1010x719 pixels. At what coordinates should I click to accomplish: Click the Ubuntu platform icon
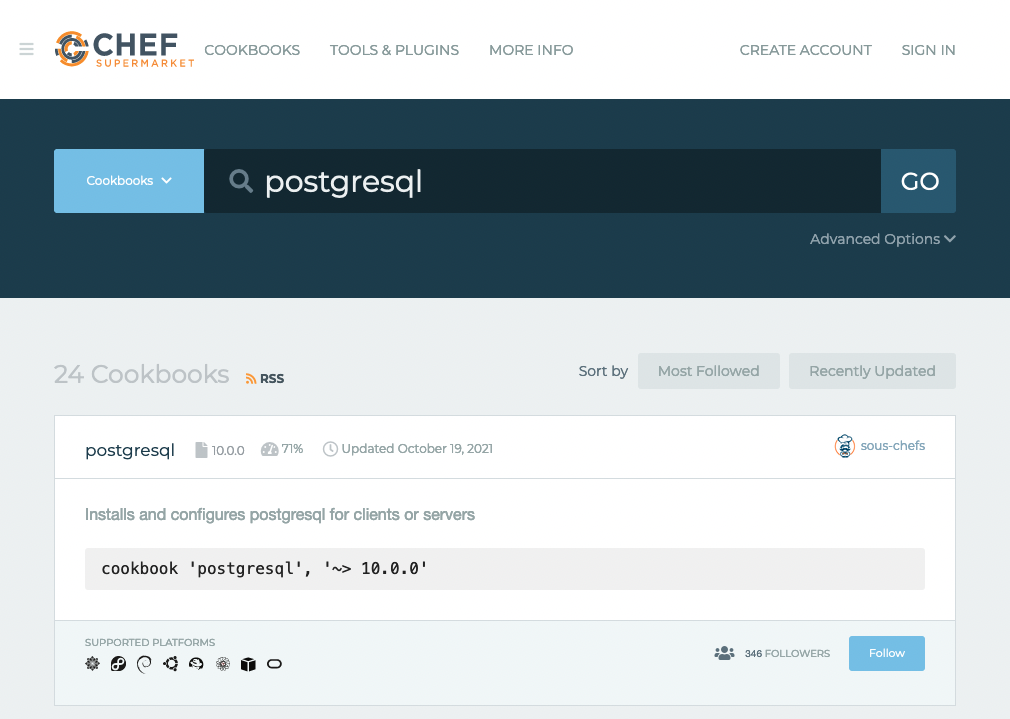coord(170,664)
